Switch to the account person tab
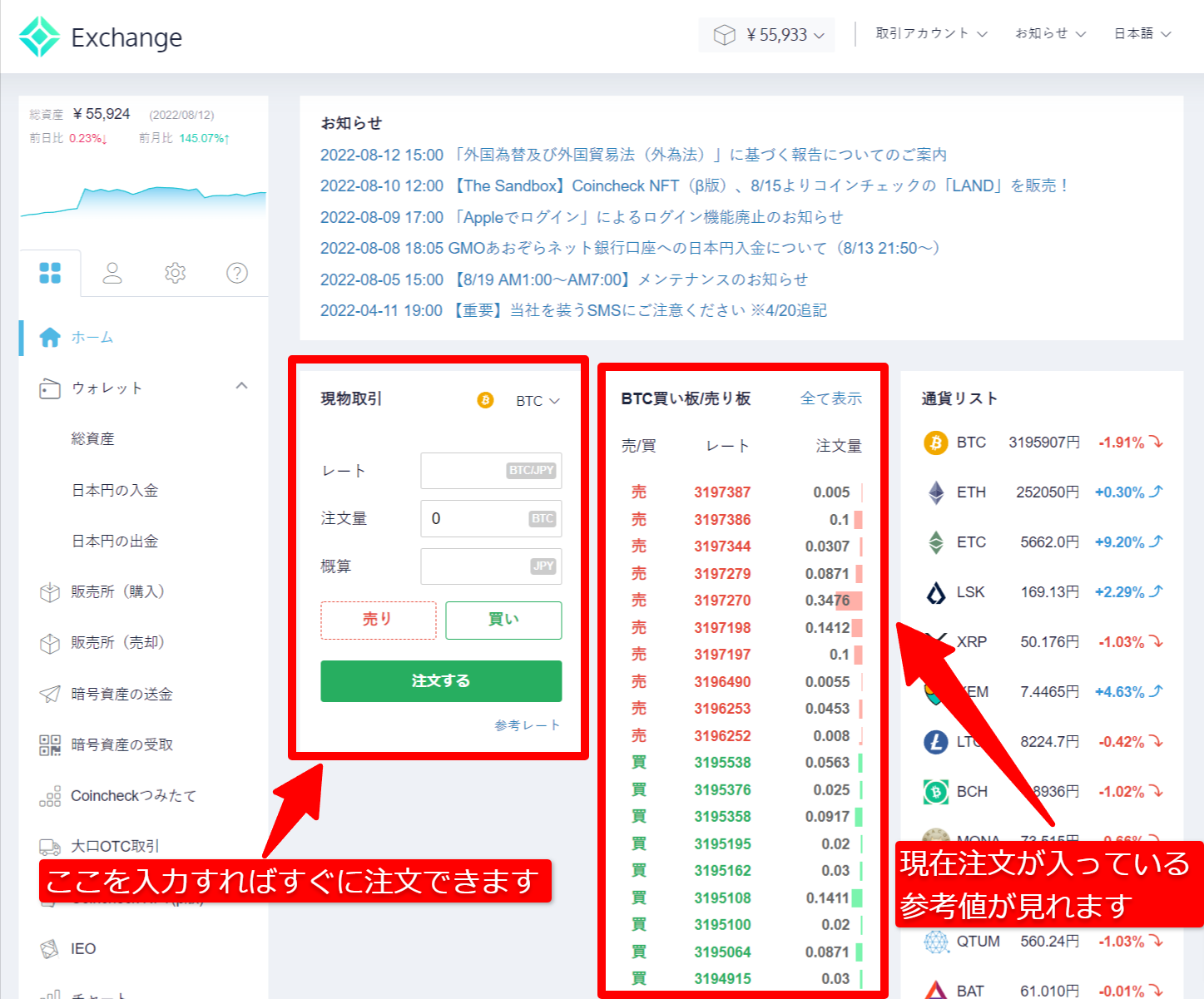 pyautogui.click(x=112, y=272)
